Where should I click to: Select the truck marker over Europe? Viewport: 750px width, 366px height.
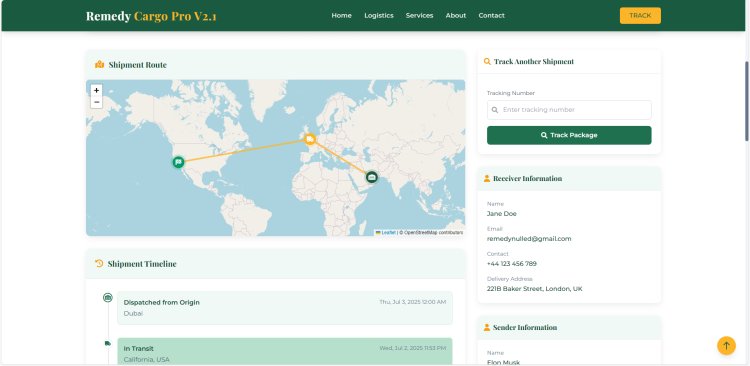[310, 139]
